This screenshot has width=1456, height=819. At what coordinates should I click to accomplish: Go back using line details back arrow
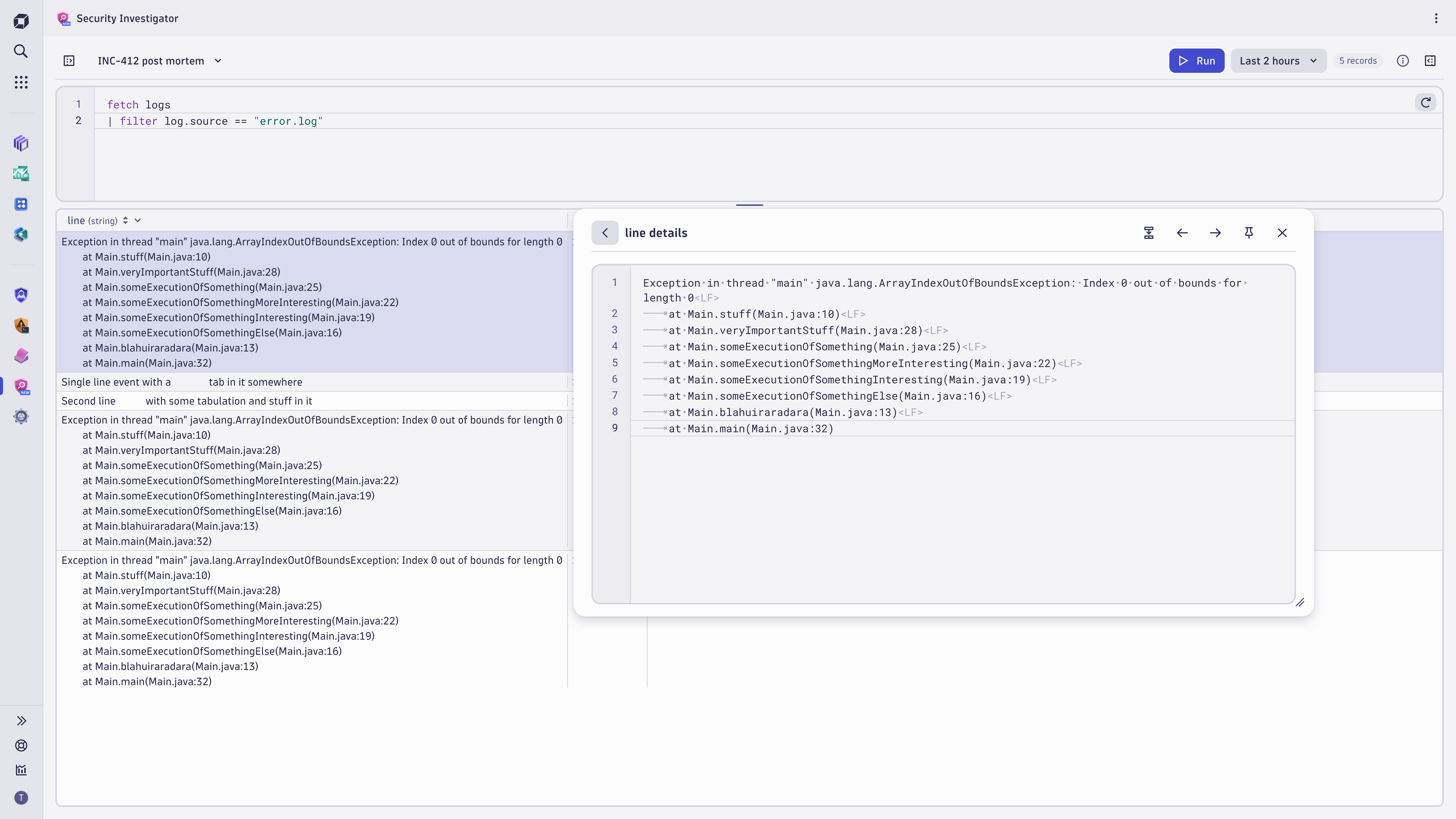605,232
